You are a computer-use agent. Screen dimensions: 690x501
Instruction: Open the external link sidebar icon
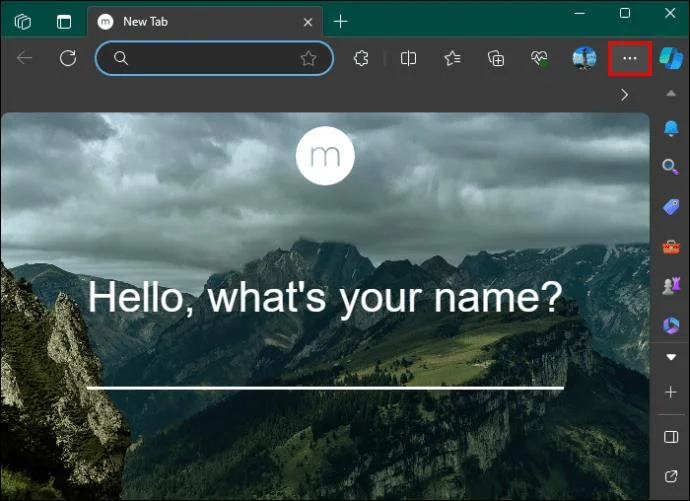[671, 475]
